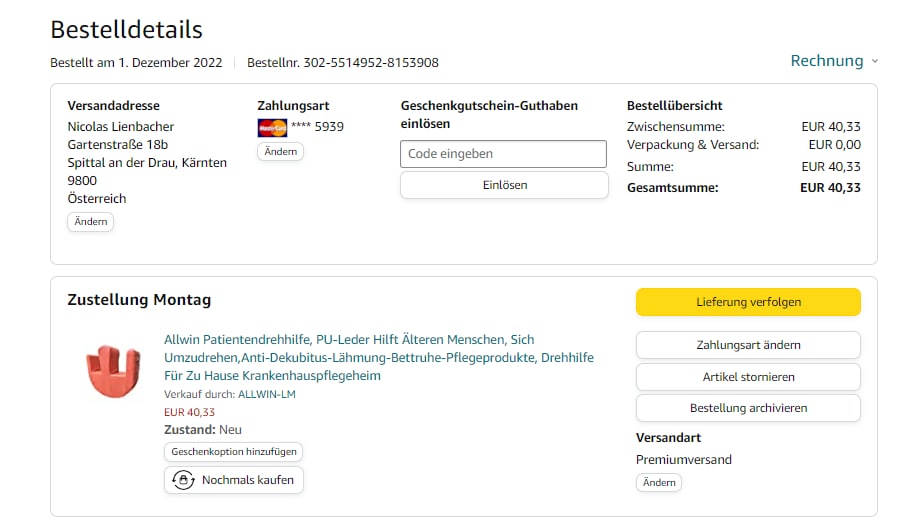Image resolution: width=920 pixels, height=532 pixels.
Task: Open the ALLWIN-LM seller link
Action: (266, 395)
